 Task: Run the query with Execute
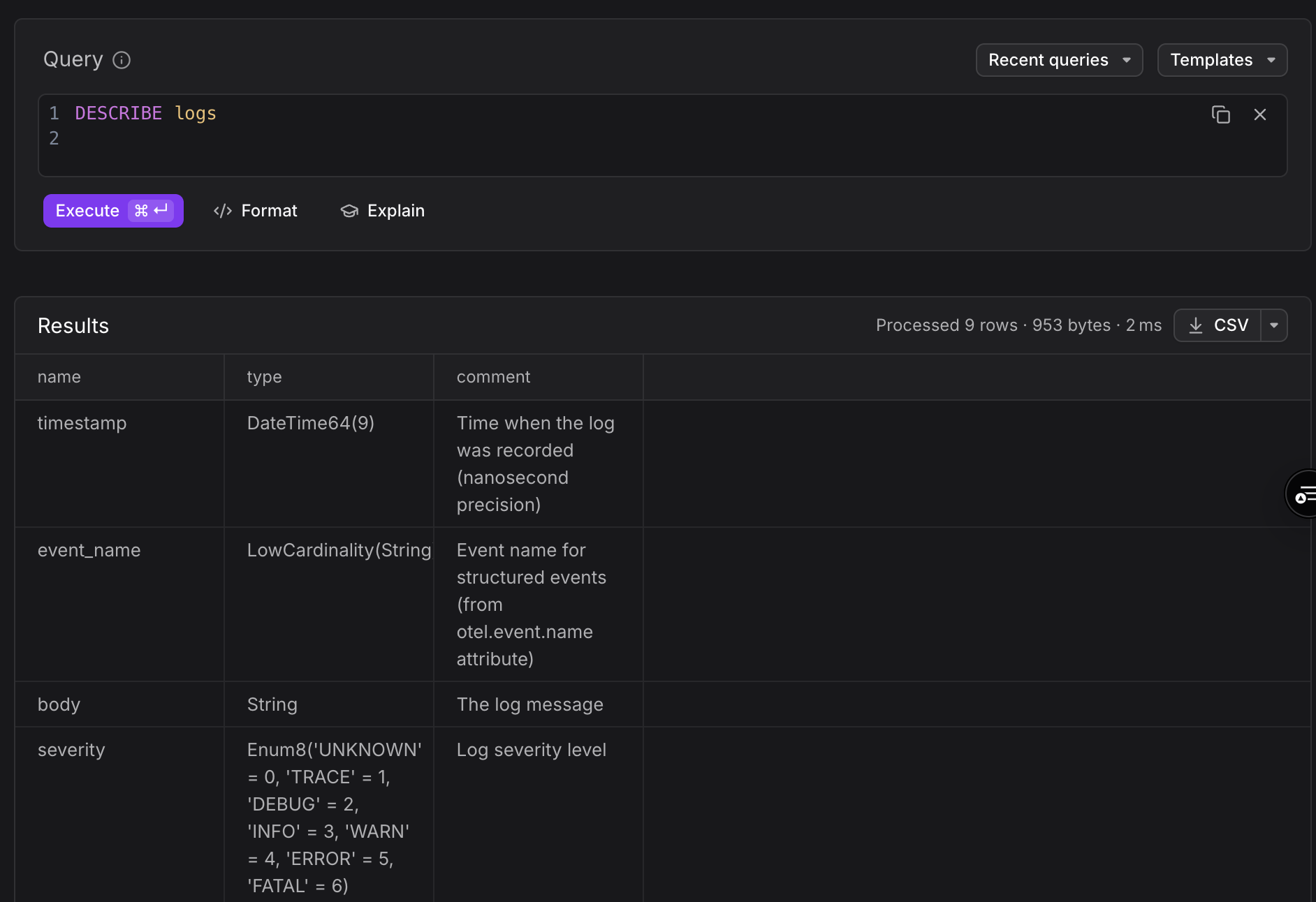(87, 210)
